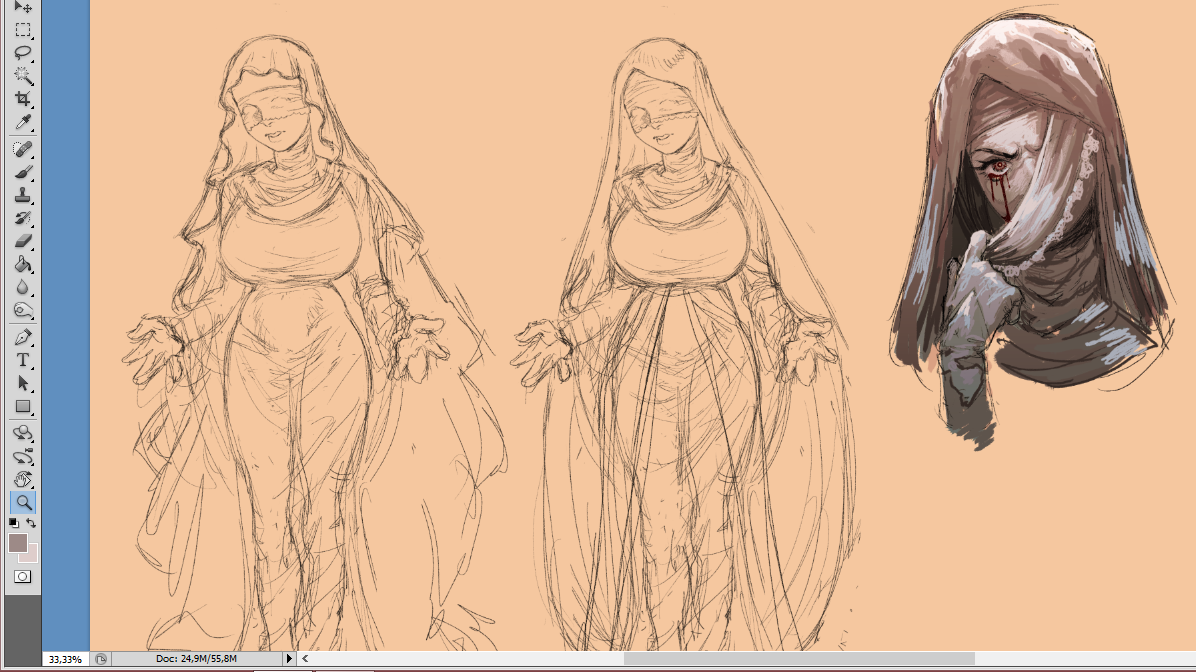Select the Clone Stamp tool
Image resolution: width=1196 pixels, height=672 pixels.
pyautogui.click(x=23, y=195)
